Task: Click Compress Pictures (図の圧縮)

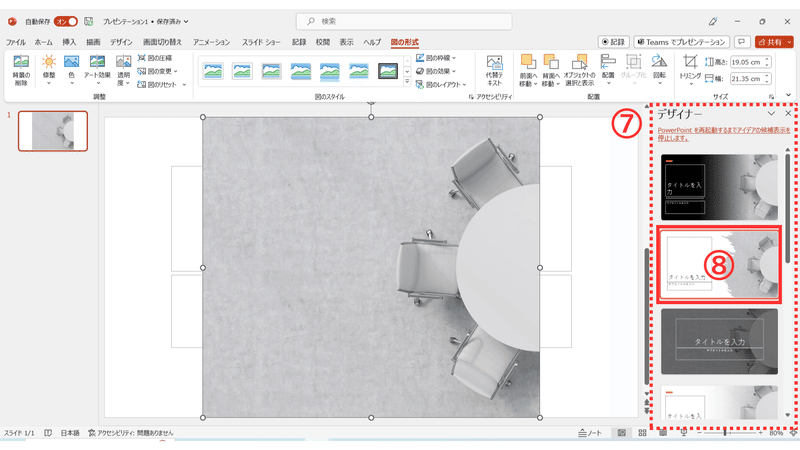Action: point(155,58)
